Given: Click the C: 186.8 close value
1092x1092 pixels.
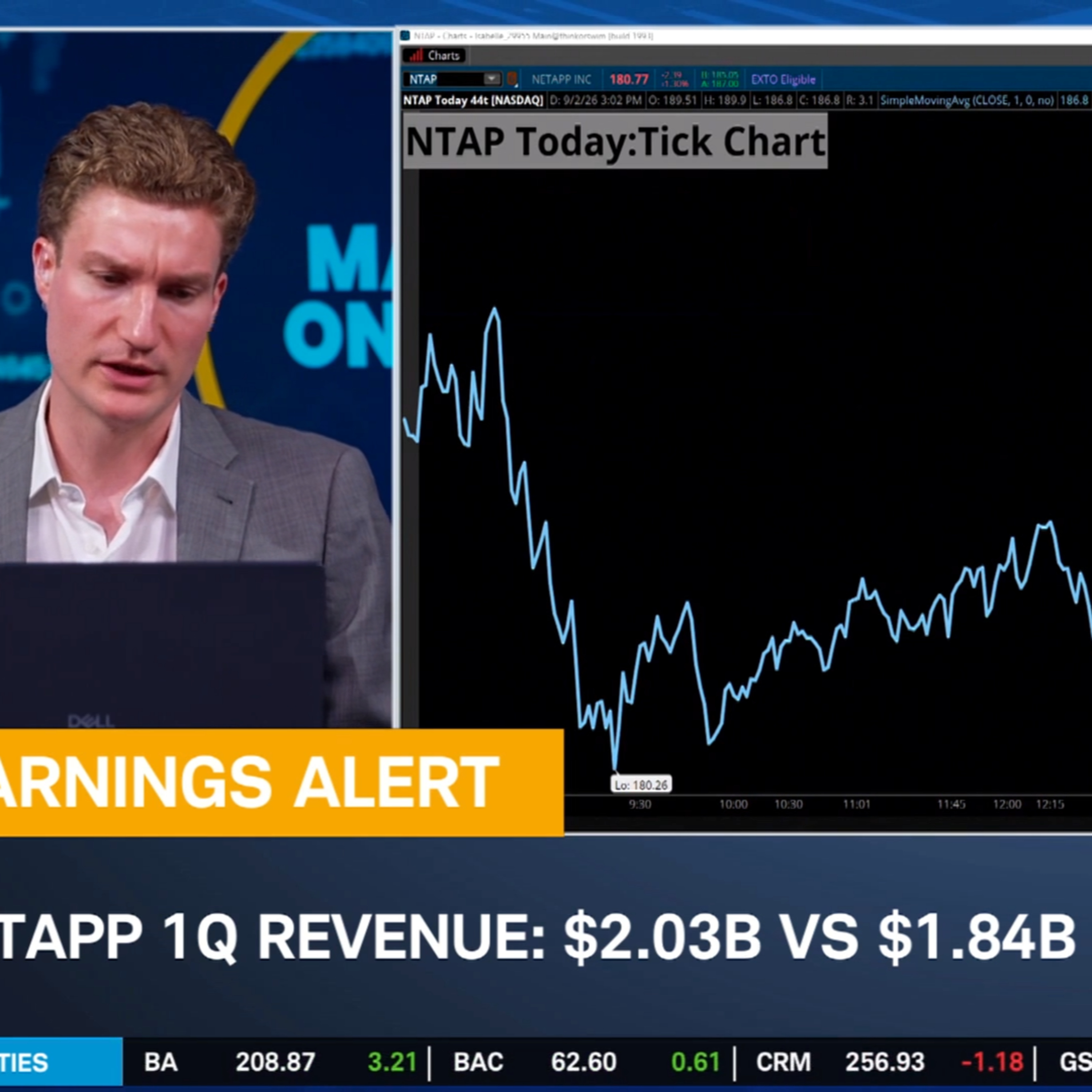Looking at the screenshot, I should point(819,100).
